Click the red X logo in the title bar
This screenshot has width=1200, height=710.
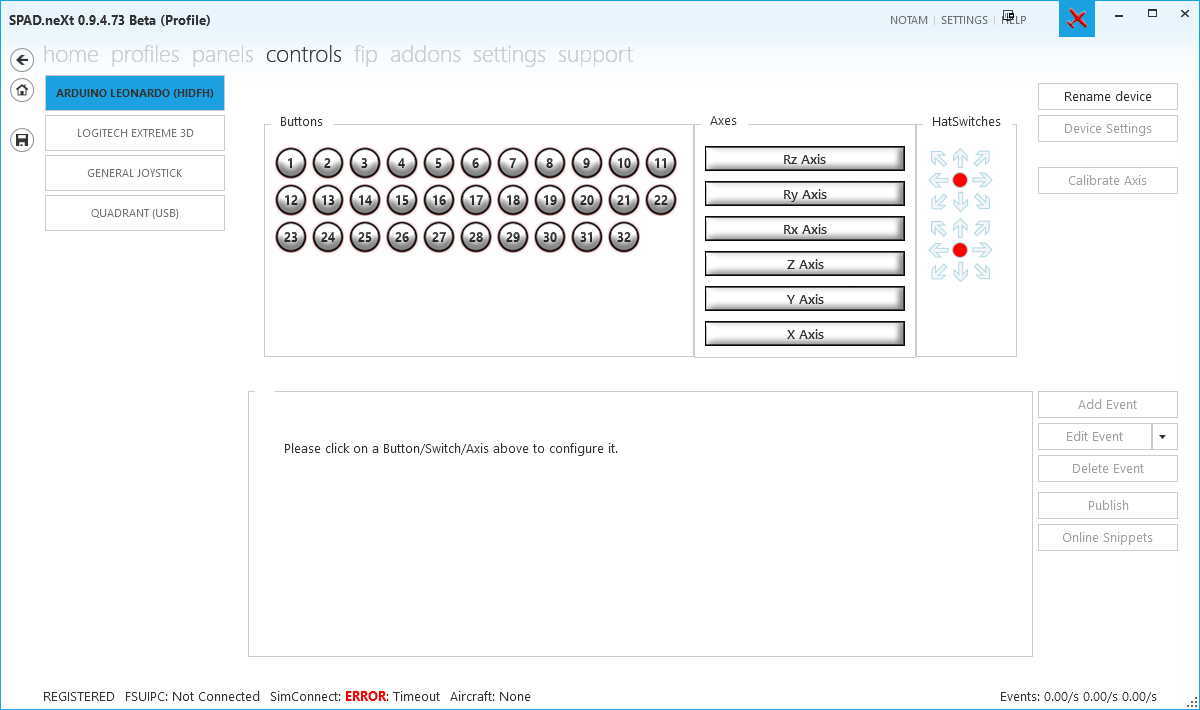1077,19
